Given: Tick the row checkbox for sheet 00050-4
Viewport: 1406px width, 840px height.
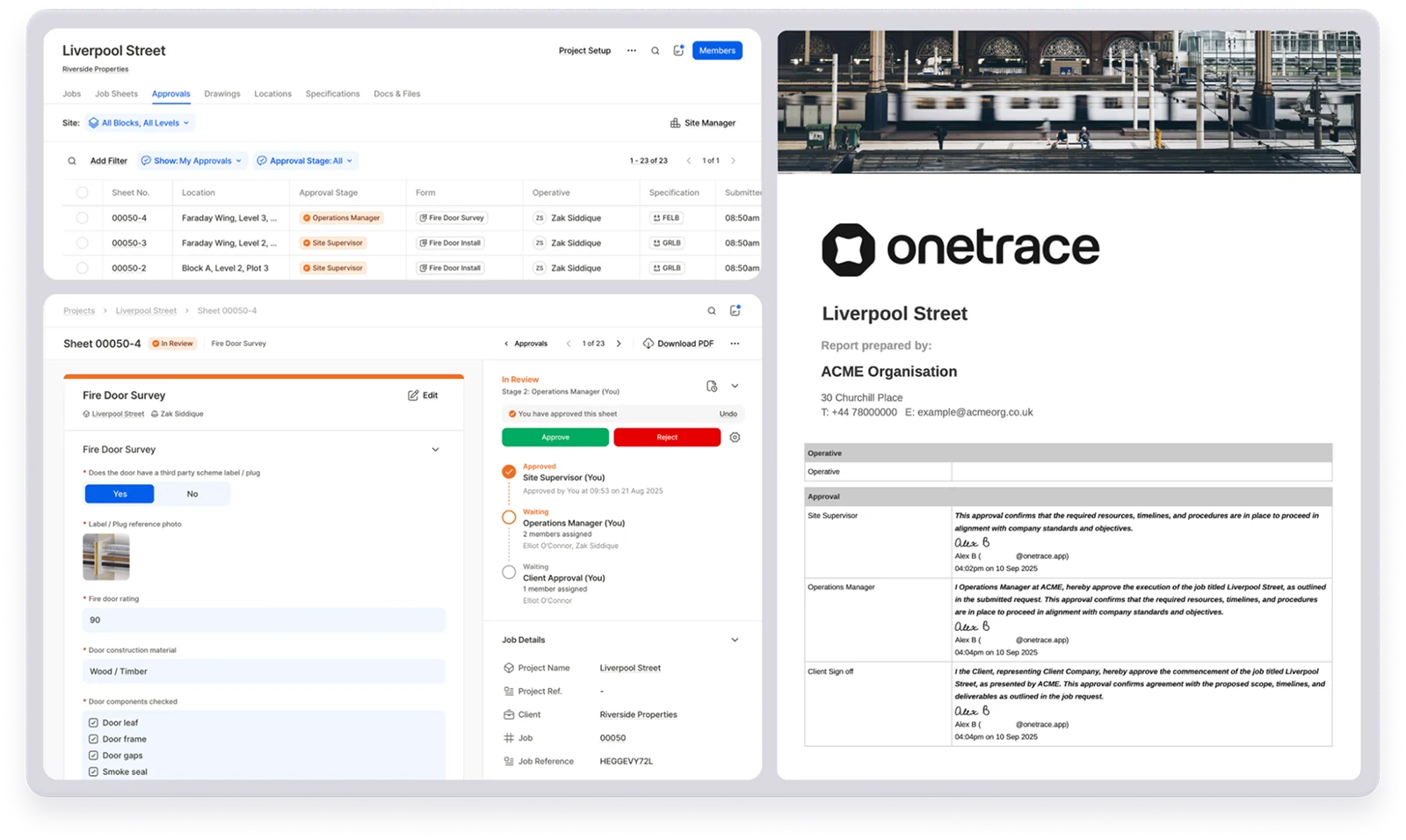Looking at the screenshot, I should click(x=83, y=217).
